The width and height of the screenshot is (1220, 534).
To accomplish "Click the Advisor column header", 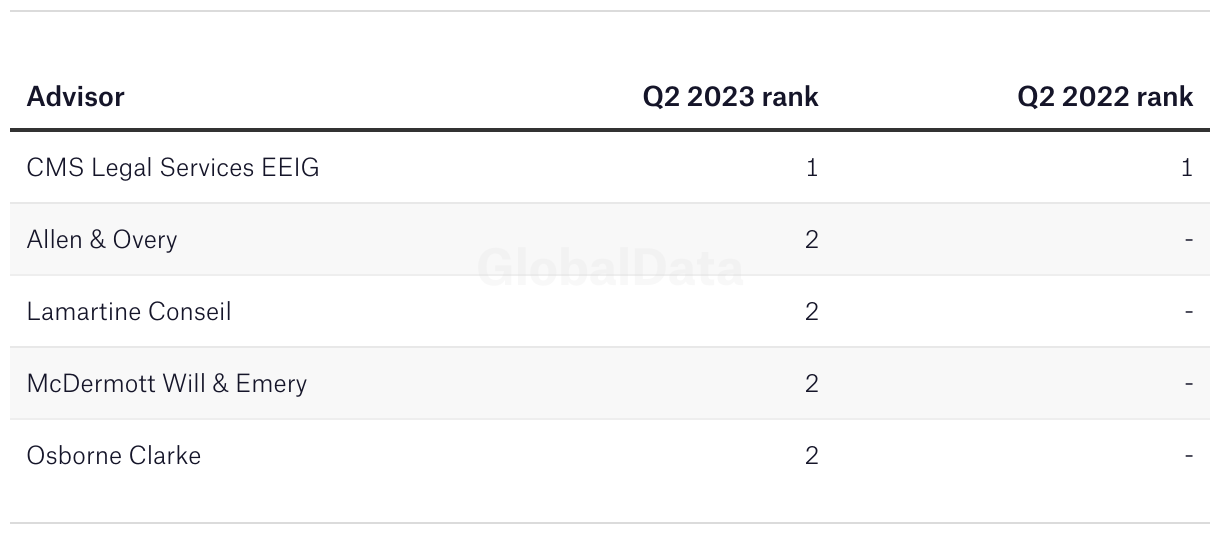I will coord(75,97).
